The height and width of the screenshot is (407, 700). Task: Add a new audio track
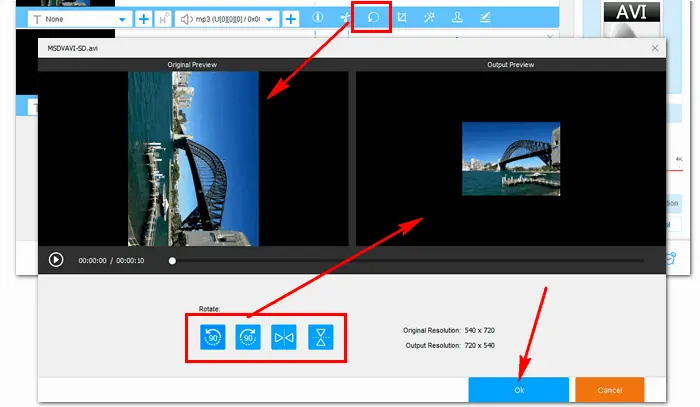click(291, 19)
